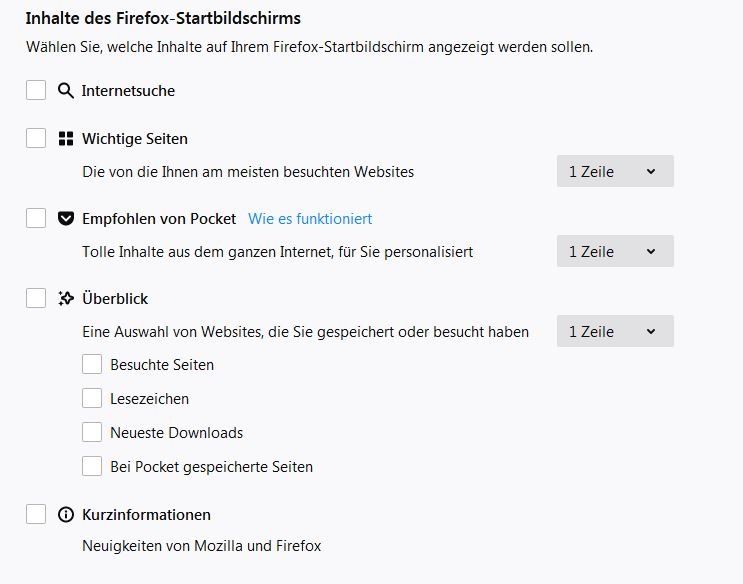The image size is (743, 584).
Task: Click the Pocket shield icon
Action: click(x=66, y=219)
